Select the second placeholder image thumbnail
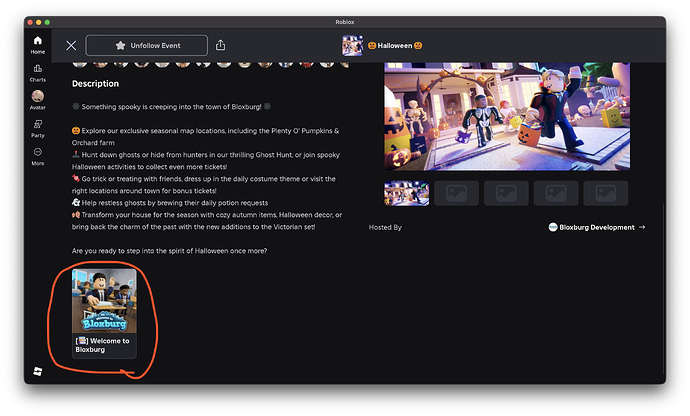 pos(456,193)
